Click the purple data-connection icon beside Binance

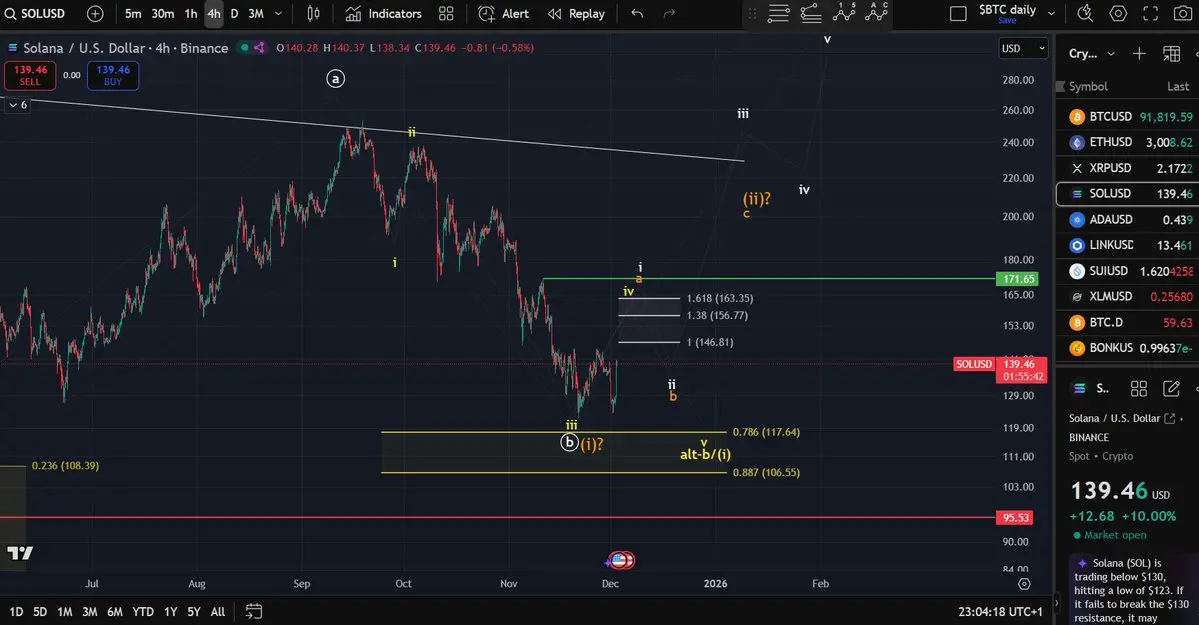260,47
